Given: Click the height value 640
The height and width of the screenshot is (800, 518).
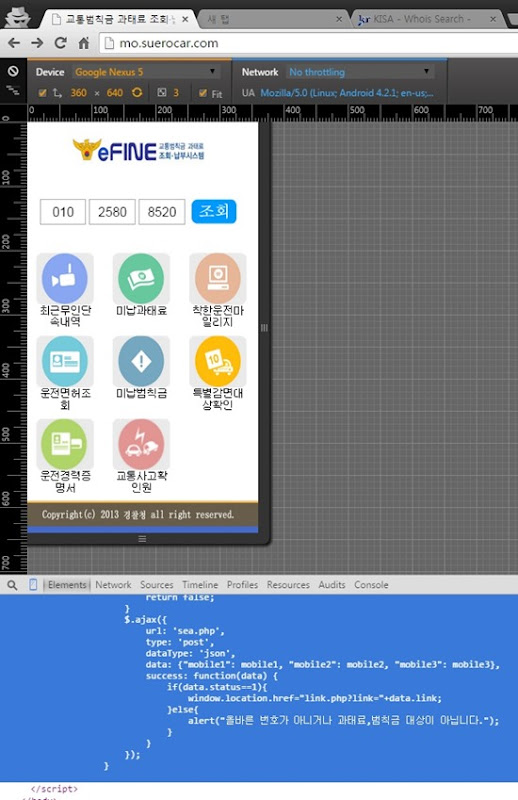Looking at the screenshot, I should (115, 93).
